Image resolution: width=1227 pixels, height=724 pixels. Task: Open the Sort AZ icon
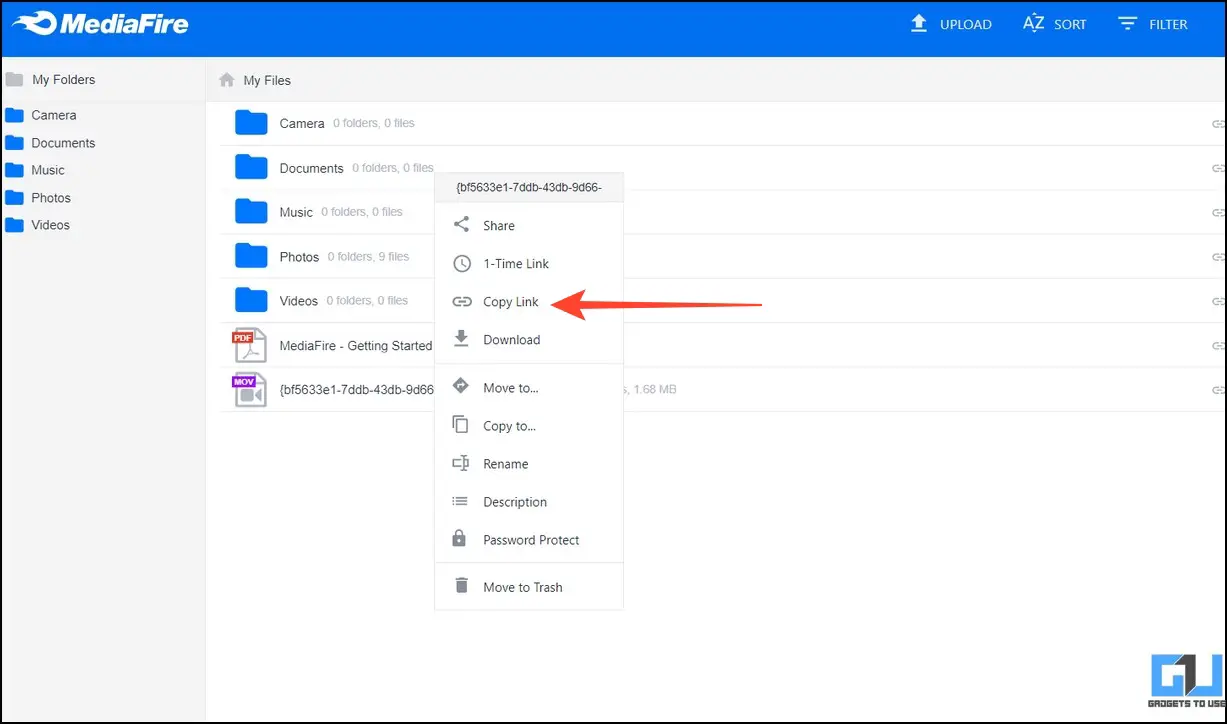click(x=1033, y=23)
